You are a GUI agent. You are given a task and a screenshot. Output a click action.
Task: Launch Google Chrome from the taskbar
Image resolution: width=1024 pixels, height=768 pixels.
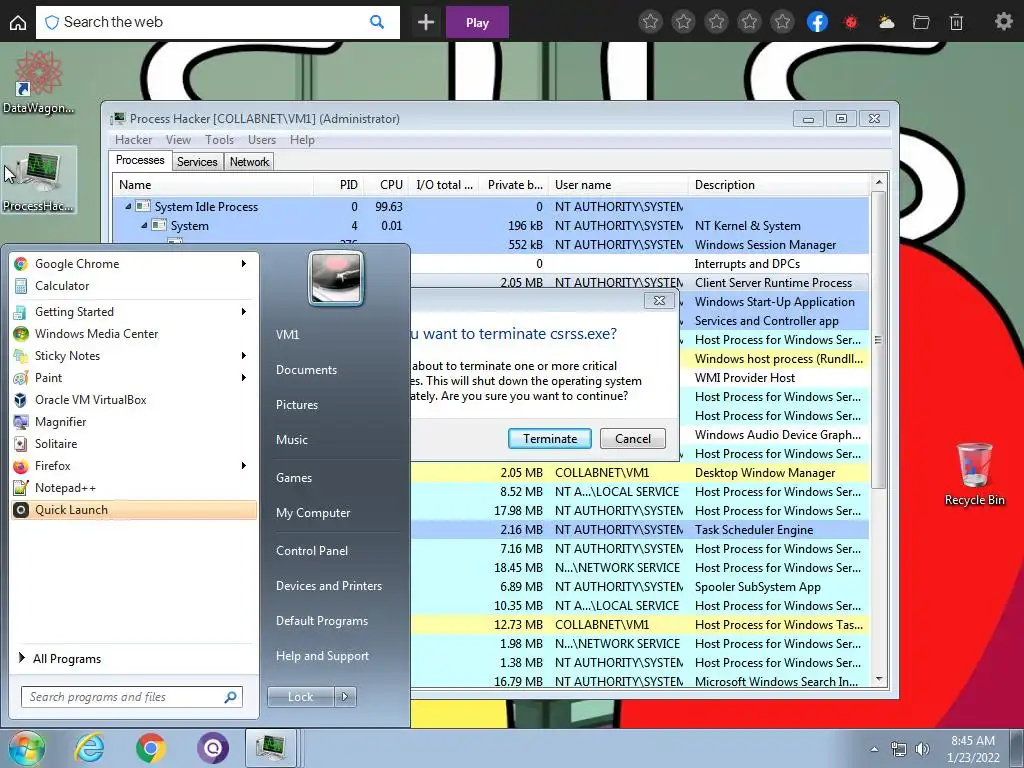click(150, 748)
